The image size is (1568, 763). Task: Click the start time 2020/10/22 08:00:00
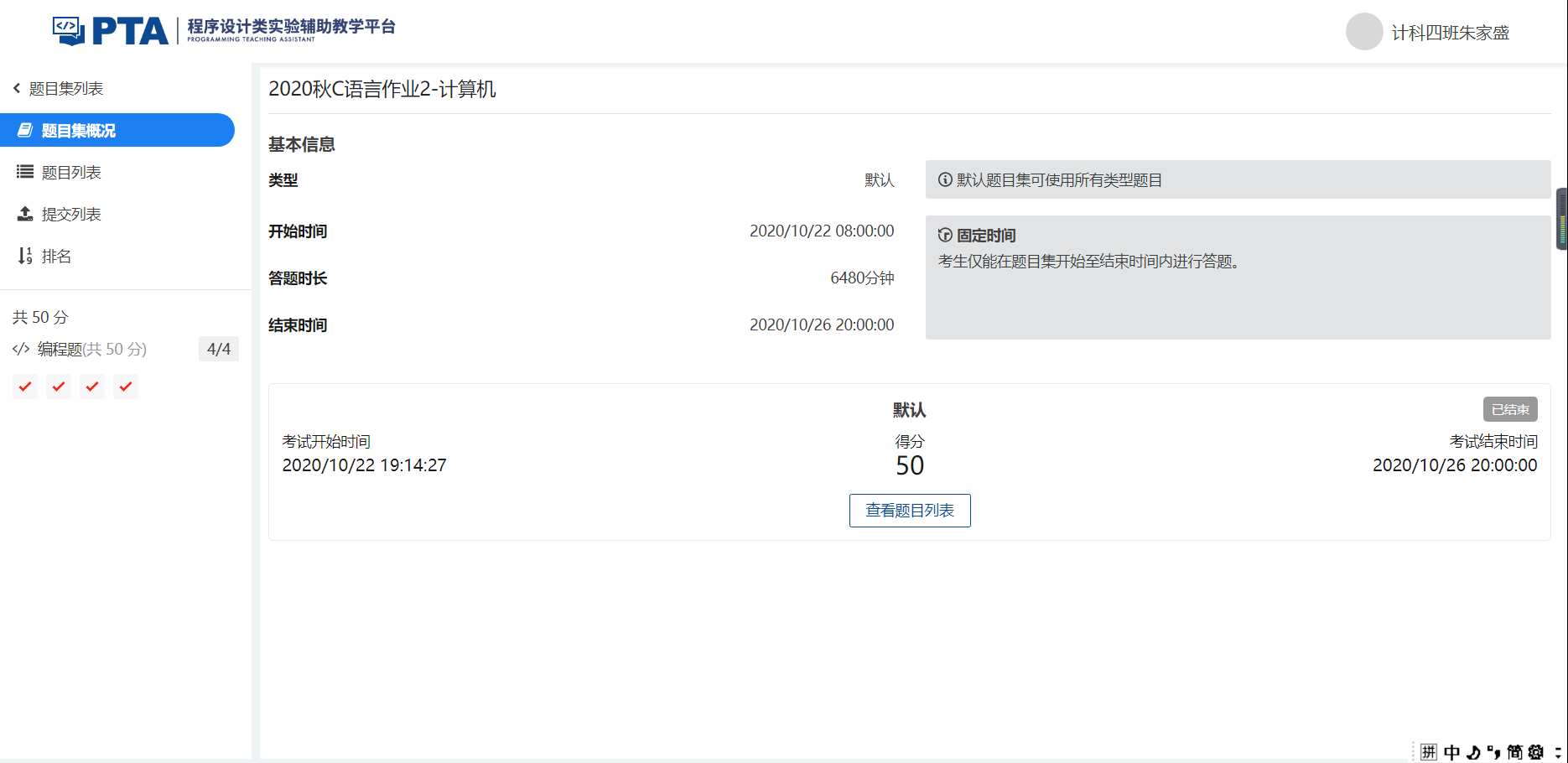[x=822, y=231]
